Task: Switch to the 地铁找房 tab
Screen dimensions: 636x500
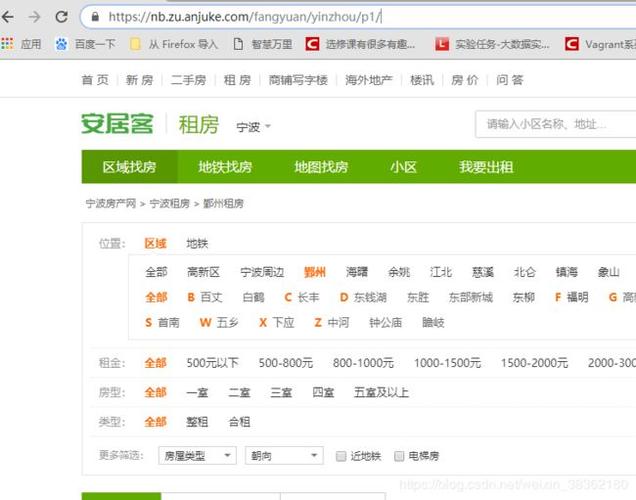Action: pyautogui.click(x=225, y=167)
